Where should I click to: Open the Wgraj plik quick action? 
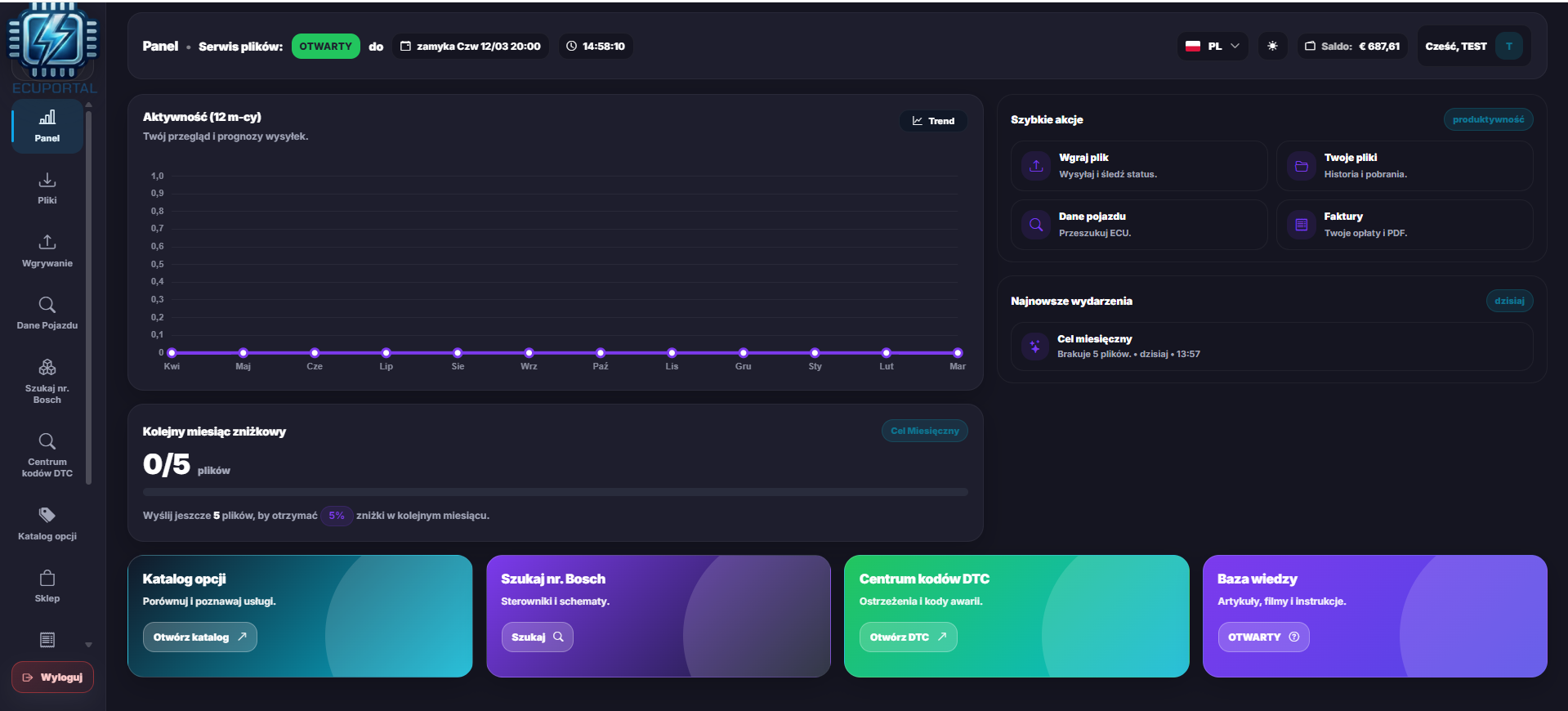pos(1138,166)
